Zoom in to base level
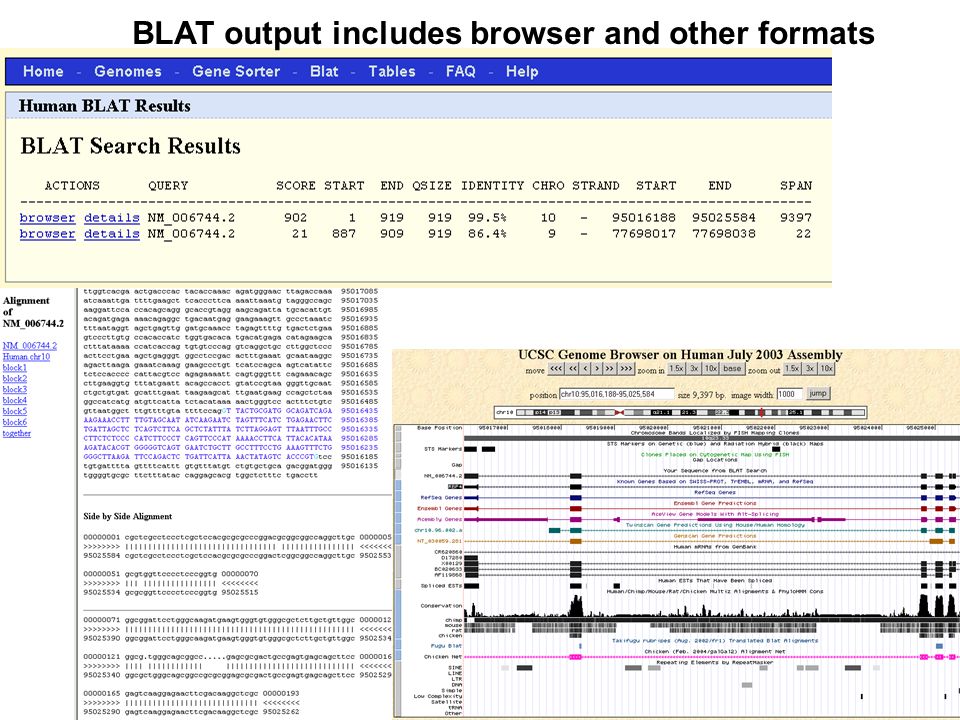Viewport: 960px width, 720px height. pyautogui.click(x=732, y=369)
